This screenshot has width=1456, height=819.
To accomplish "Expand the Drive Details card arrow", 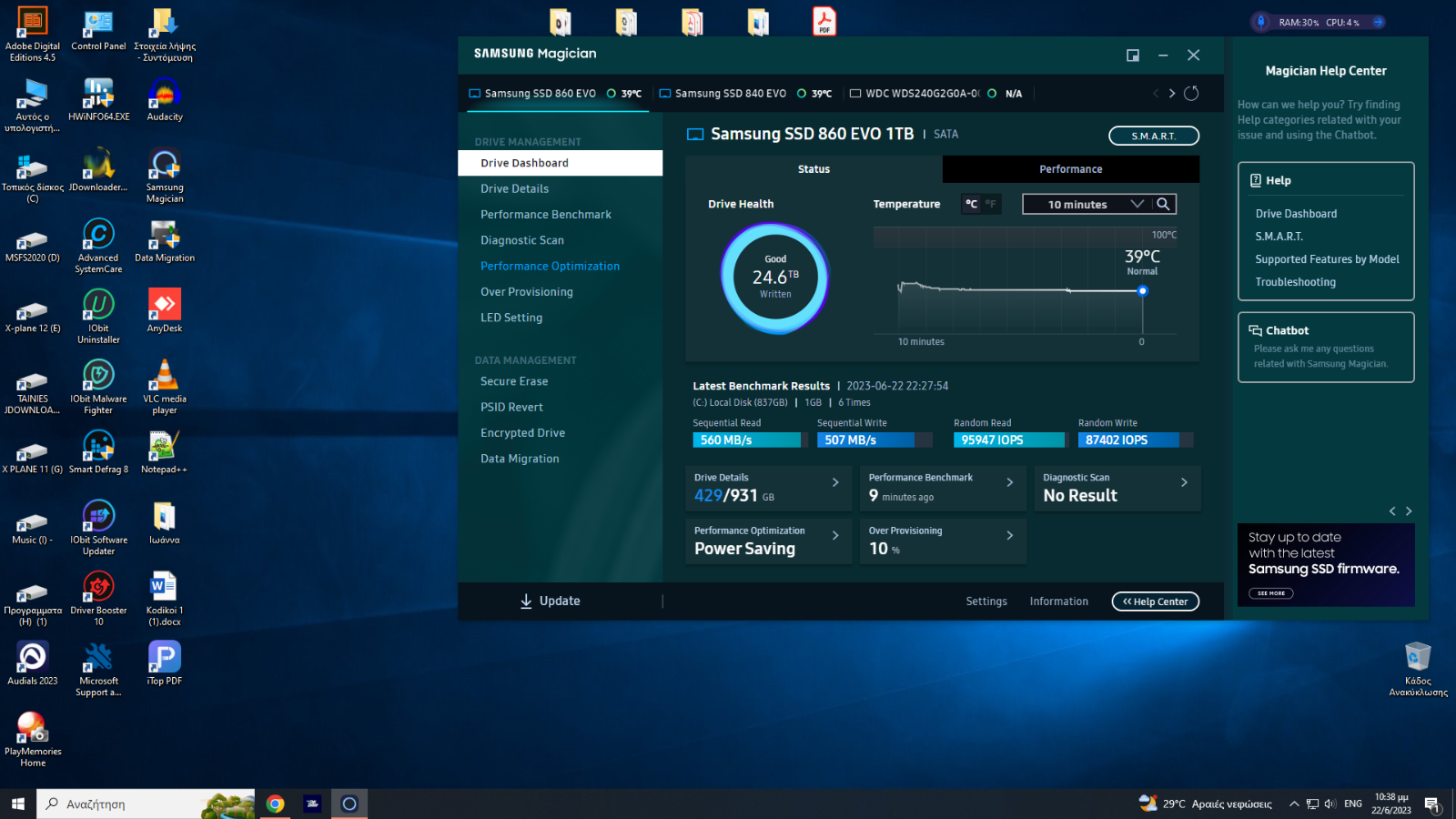I will [x=835, y=482].
